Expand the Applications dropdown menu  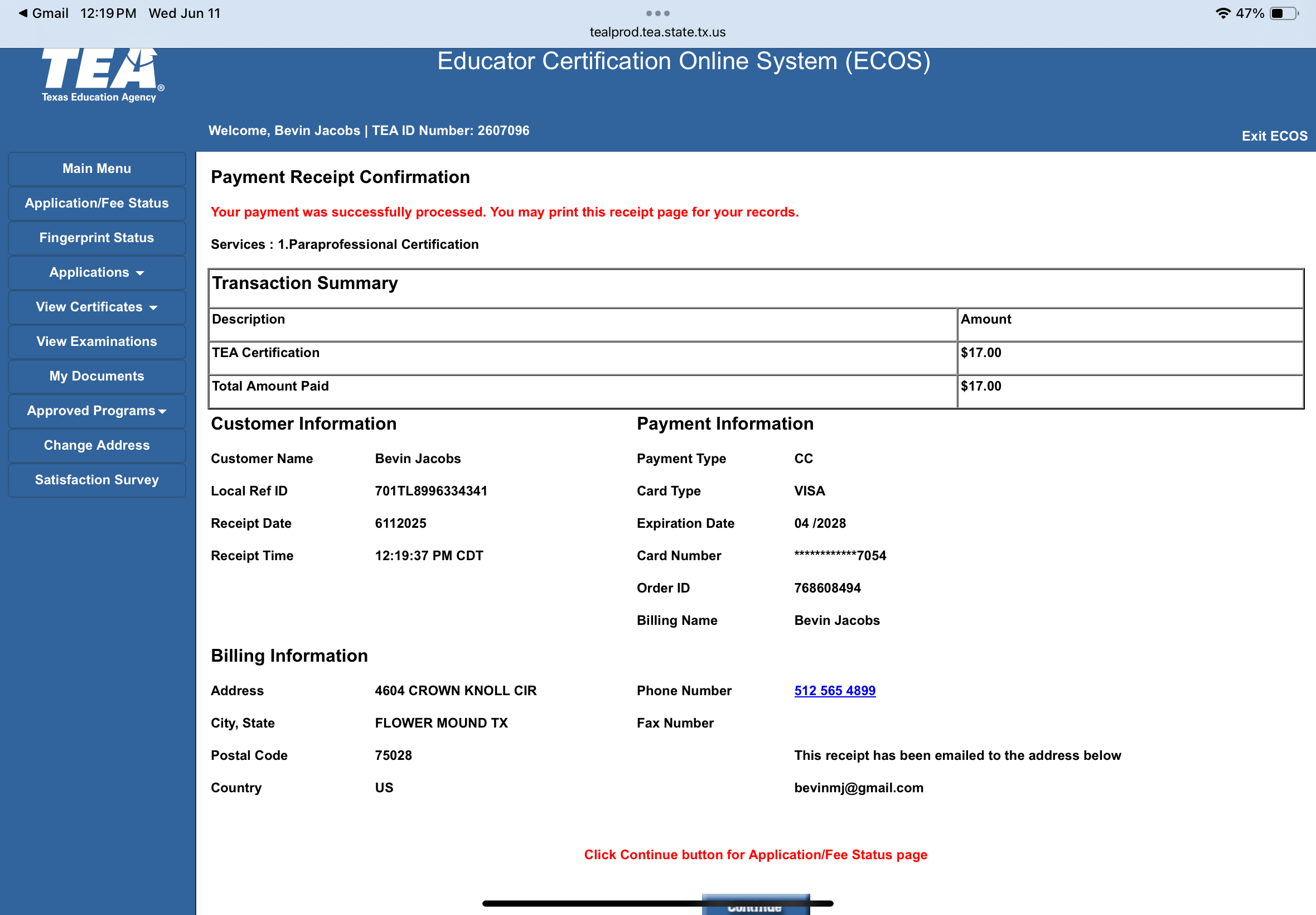tap(96, 272)
